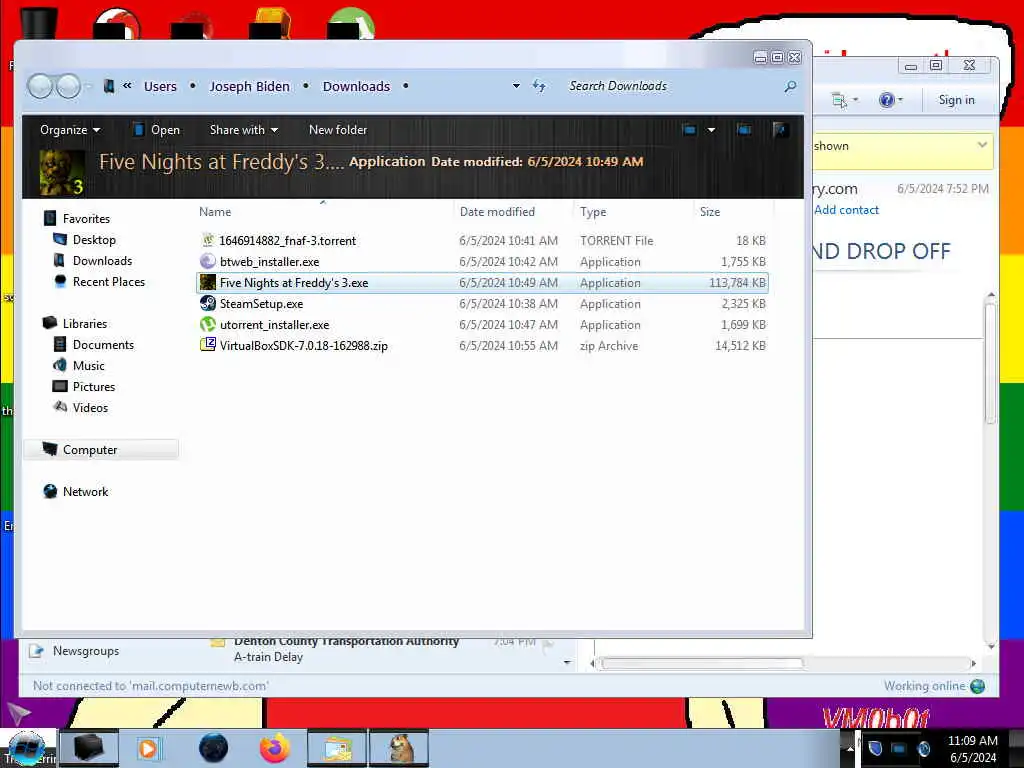The image size is (1024, 768).
Task: Click the Favorites header in navigation pane
Action: [x=86, y=219]
